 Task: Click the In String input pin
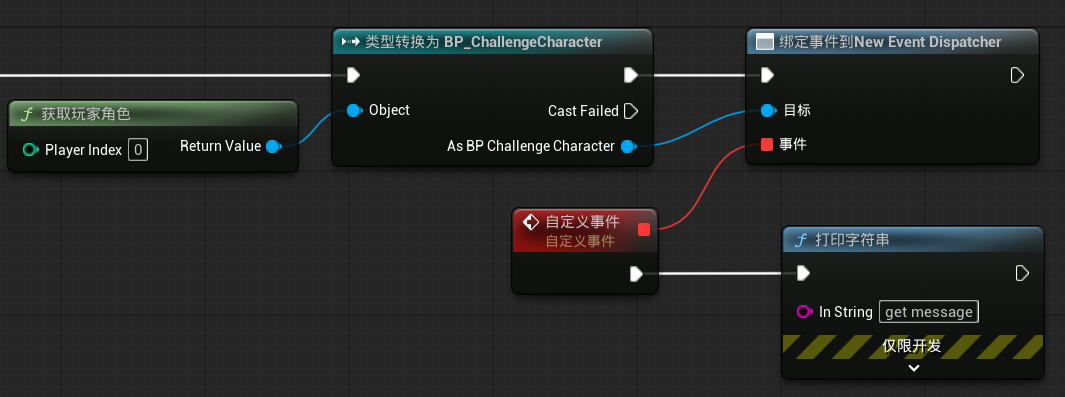pos(804,311)
